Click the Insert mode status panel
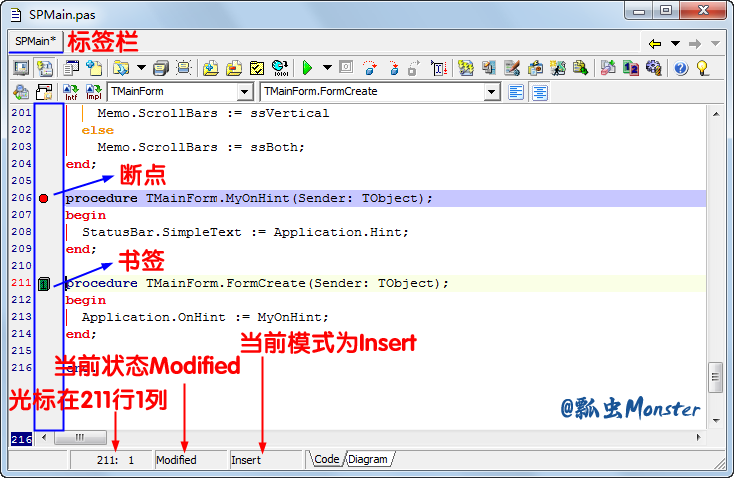The width and height of the screenshot is (734, 478). 266,460
